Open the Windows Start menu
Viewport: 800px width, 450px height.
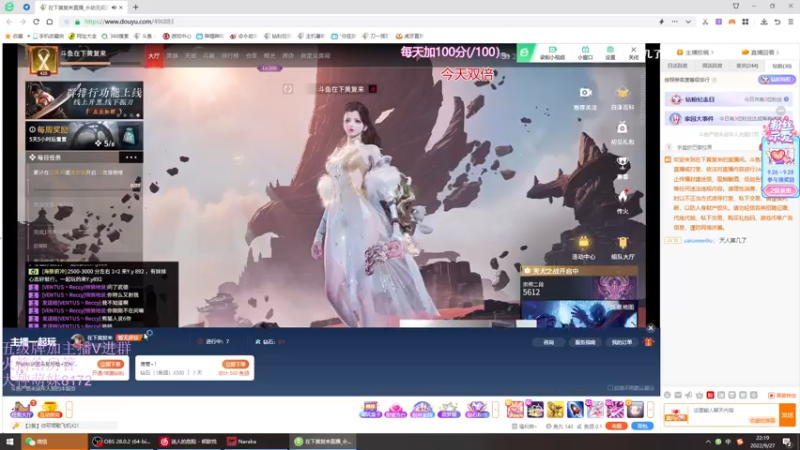10,442
